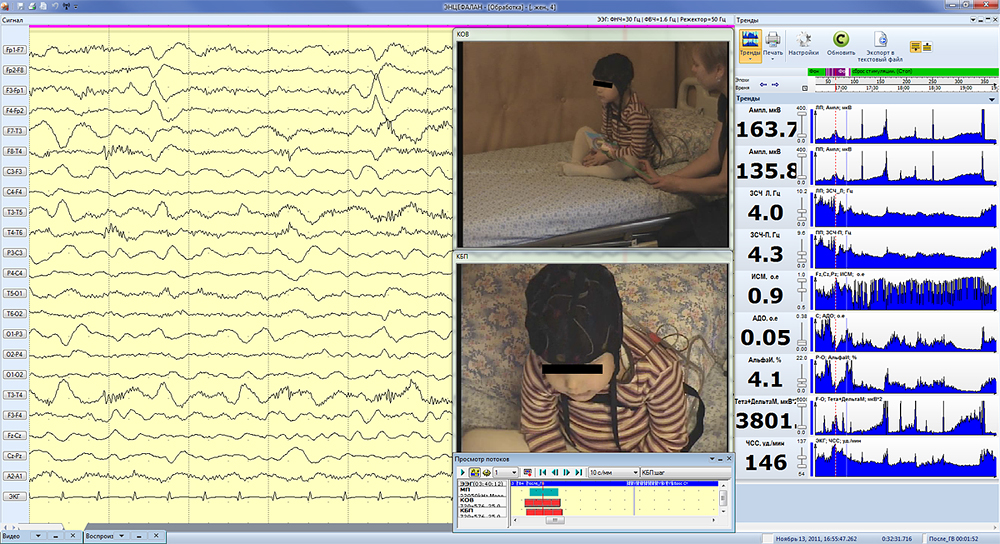The height and width of the screenshot is (544, 1000).
Task: Click the print icon in quick access toolbar
Action: pos(32,6)
